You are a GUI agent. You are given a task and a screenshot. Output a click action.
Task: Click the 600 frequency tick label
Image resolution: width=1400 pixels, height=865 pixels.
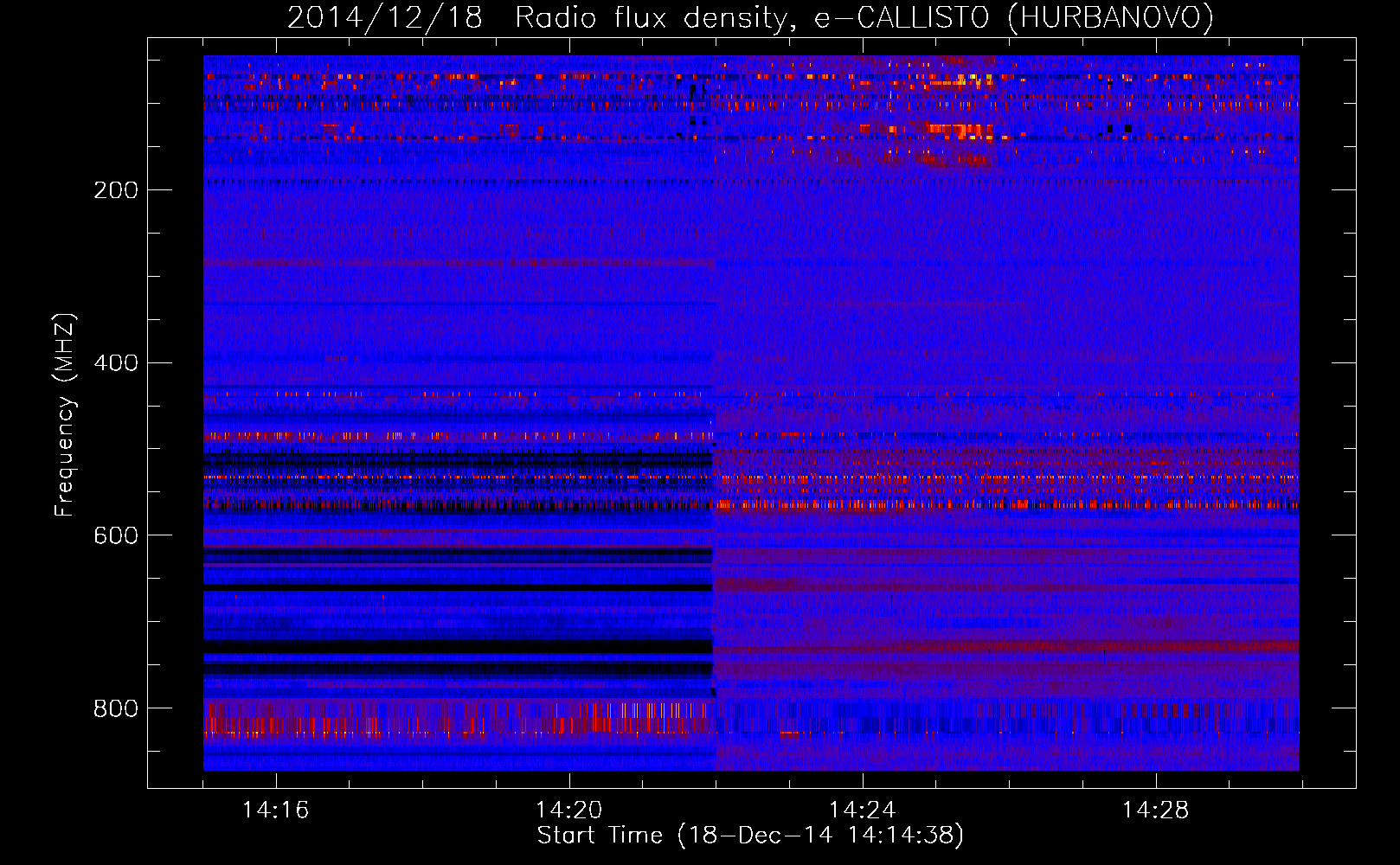[x=116, y=536]
